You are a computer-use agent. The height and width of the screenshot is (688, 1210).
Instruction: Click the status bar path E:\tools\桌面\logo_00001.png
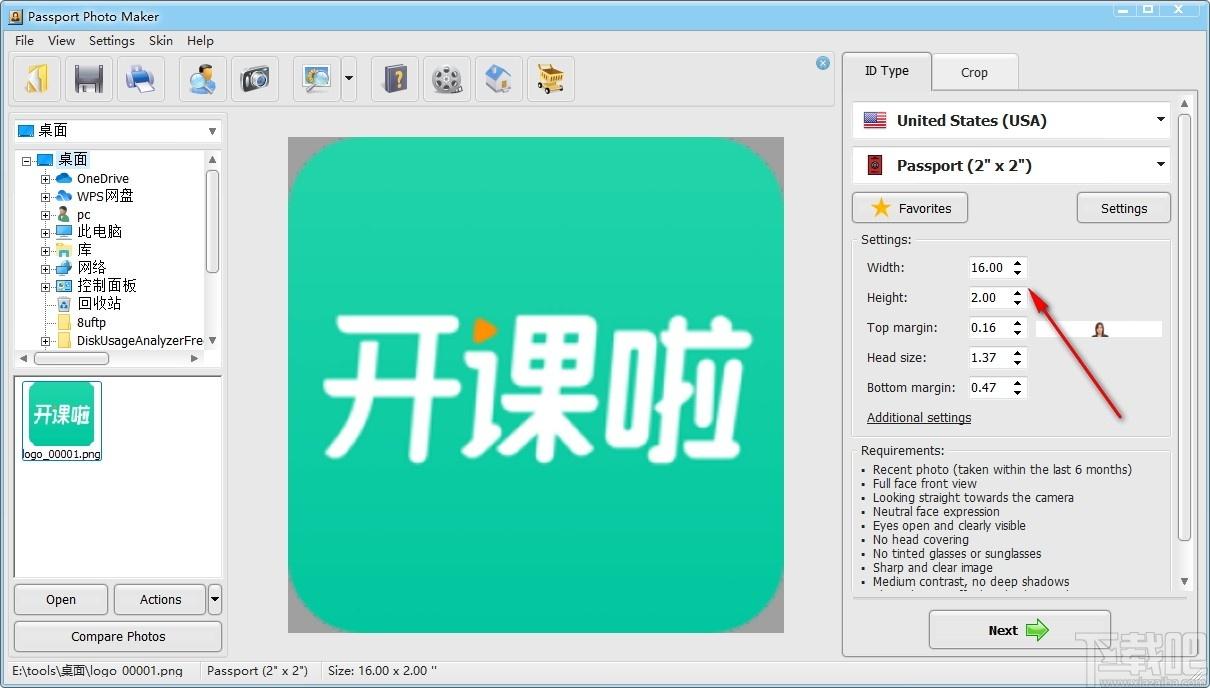pyautogui.click(x=97, y=671)
